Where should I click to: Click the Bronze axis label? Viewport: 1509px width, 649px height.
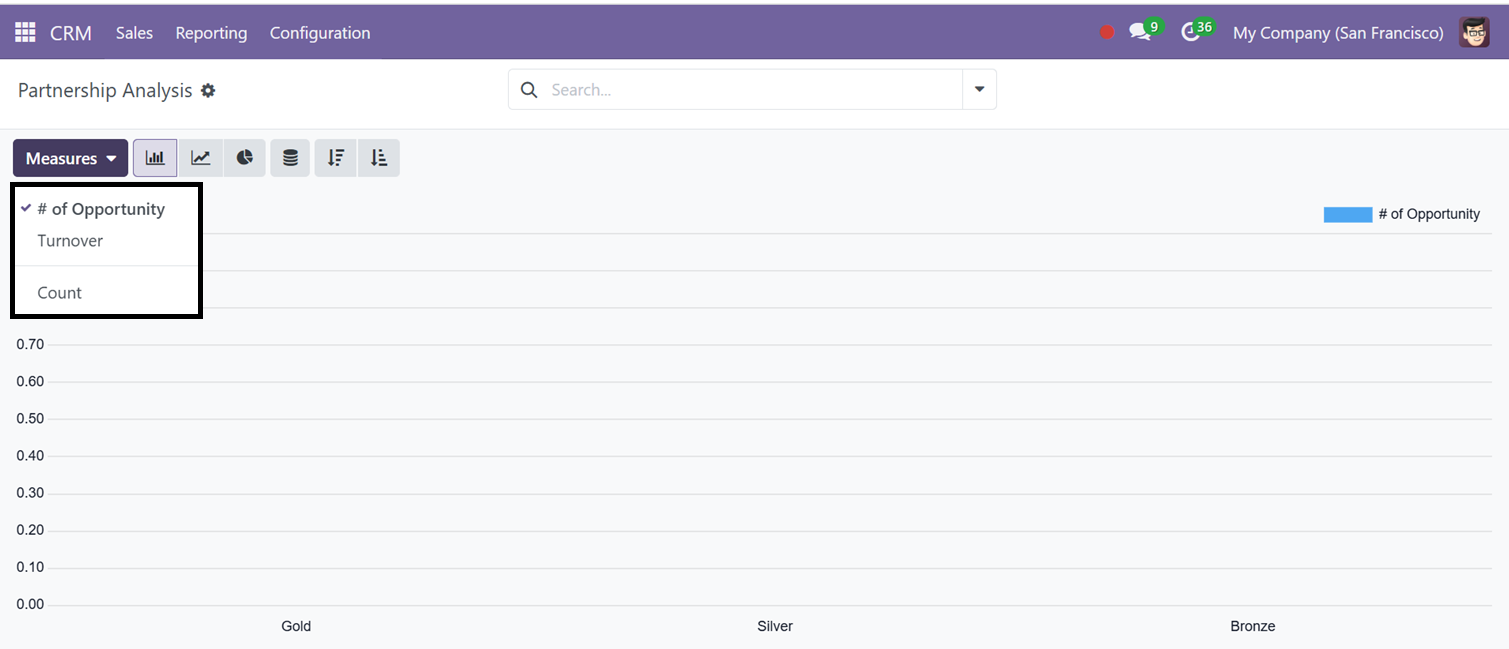pyautogui.click(x=1253, y=626)
